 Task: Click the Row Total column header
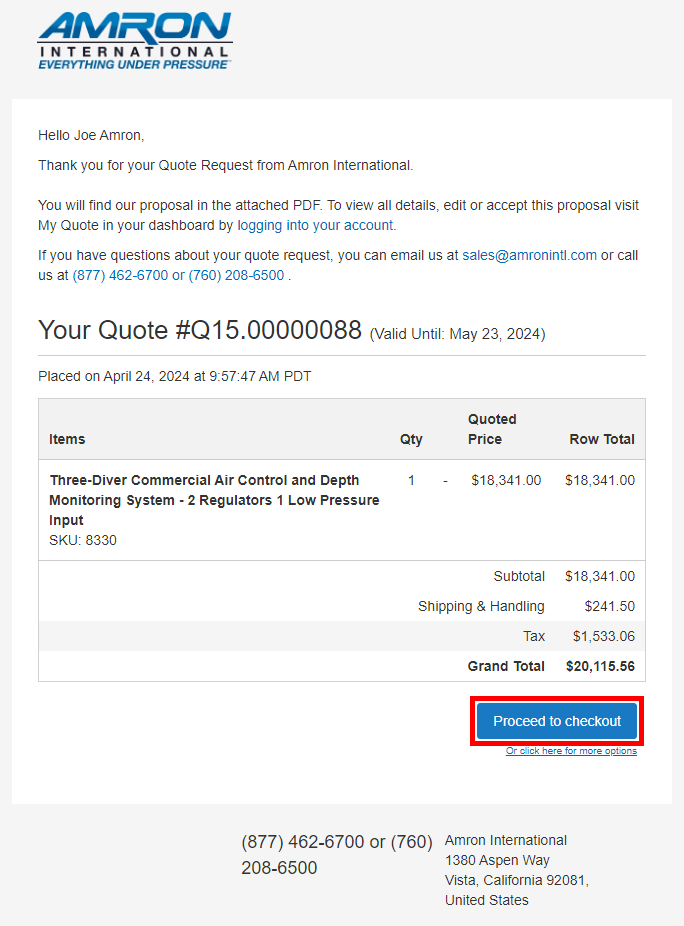pyautogui.click(x=602, y=439)
